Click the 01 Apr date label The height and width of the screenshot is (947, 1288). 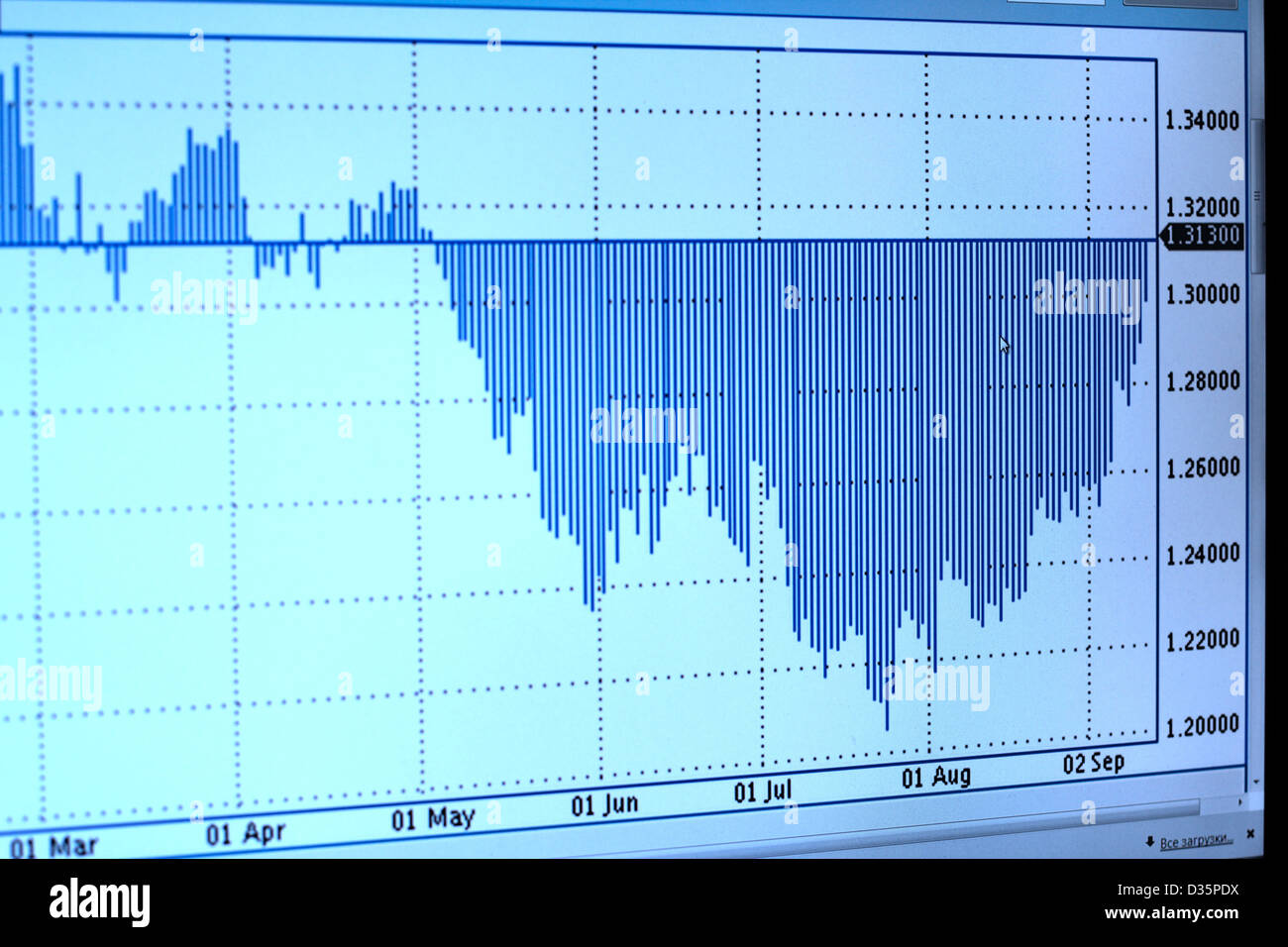246,833
